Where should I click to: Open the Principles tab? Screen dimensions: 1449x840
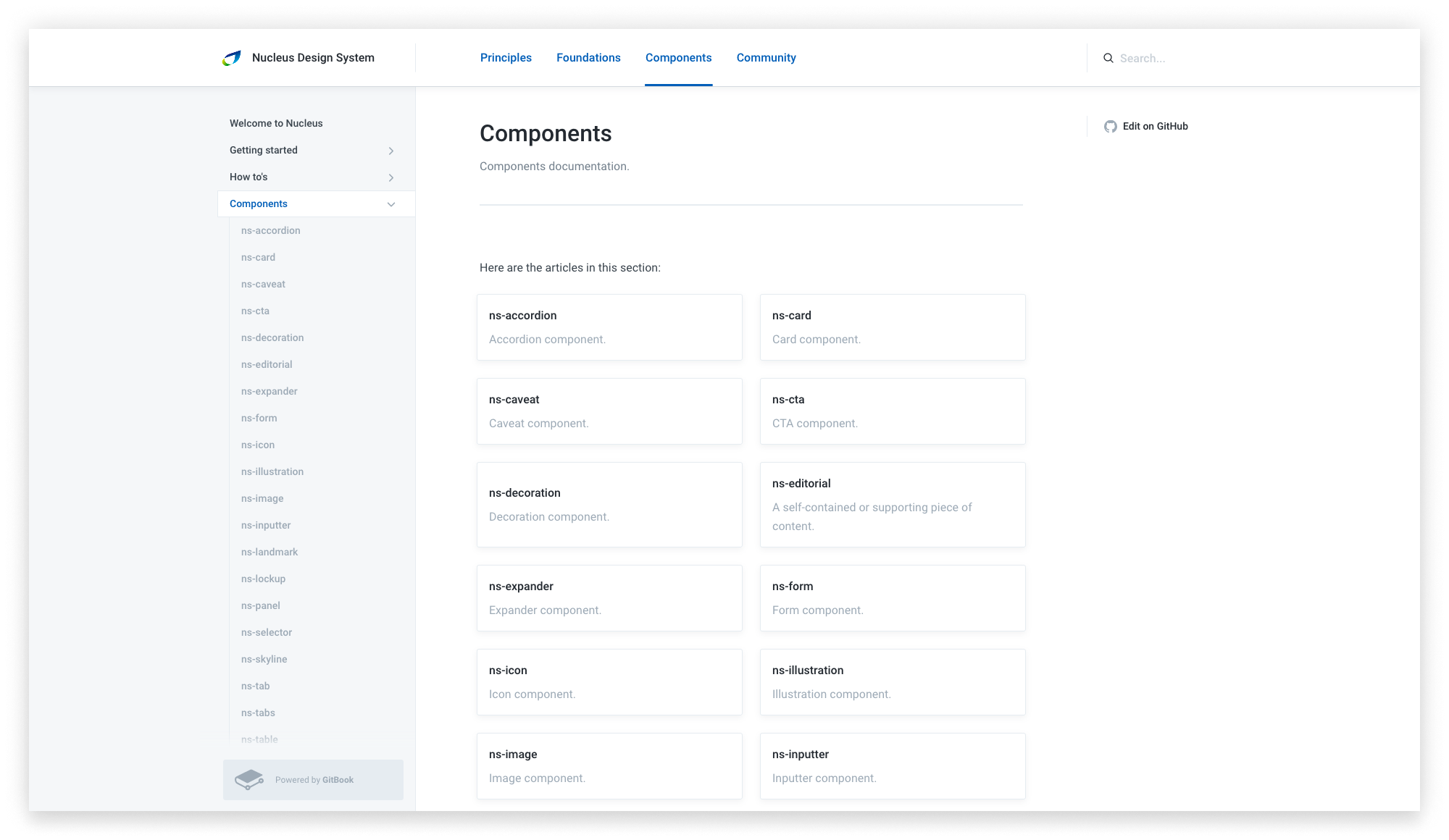click(x=506, y=58)
